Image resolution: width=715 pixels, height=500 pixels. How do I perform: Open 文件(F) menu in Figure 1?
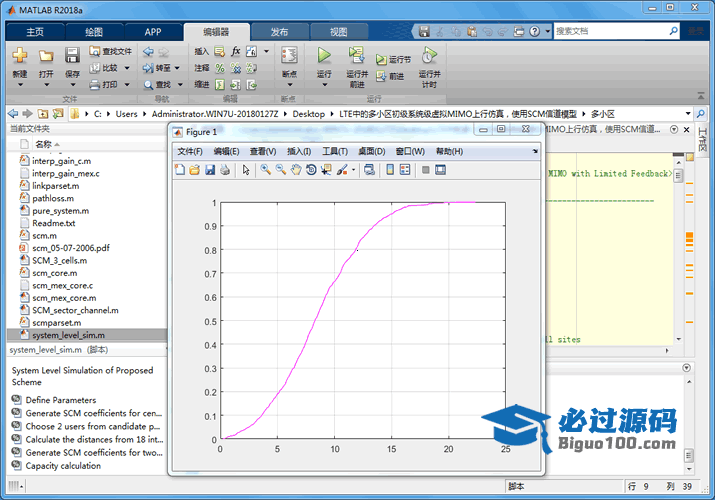190,151
